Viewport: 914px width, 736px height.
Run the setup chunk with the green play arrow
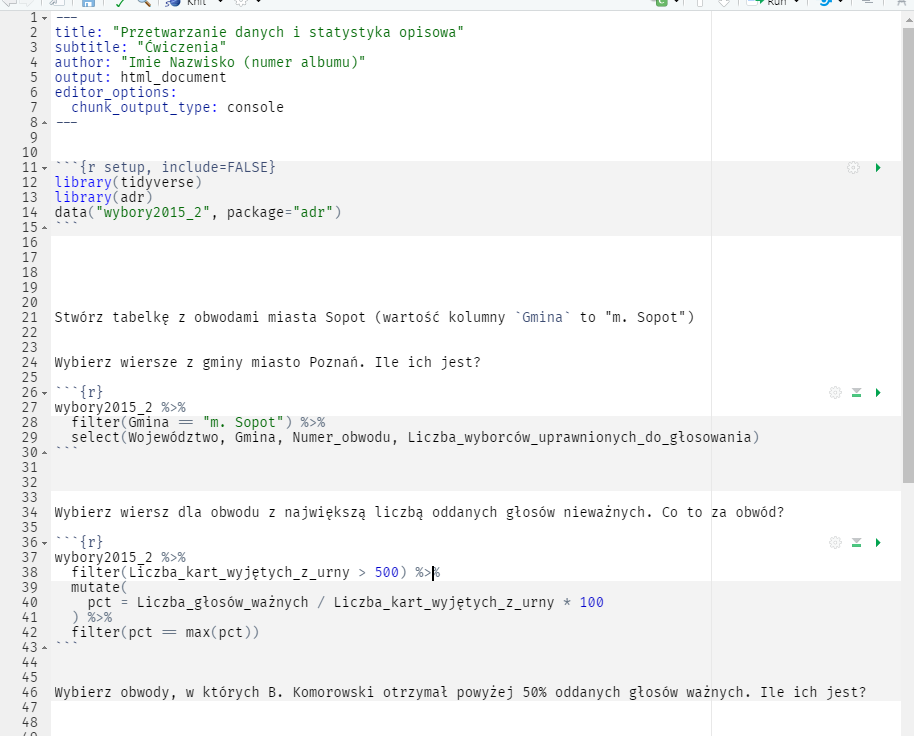tap(878, 167)
